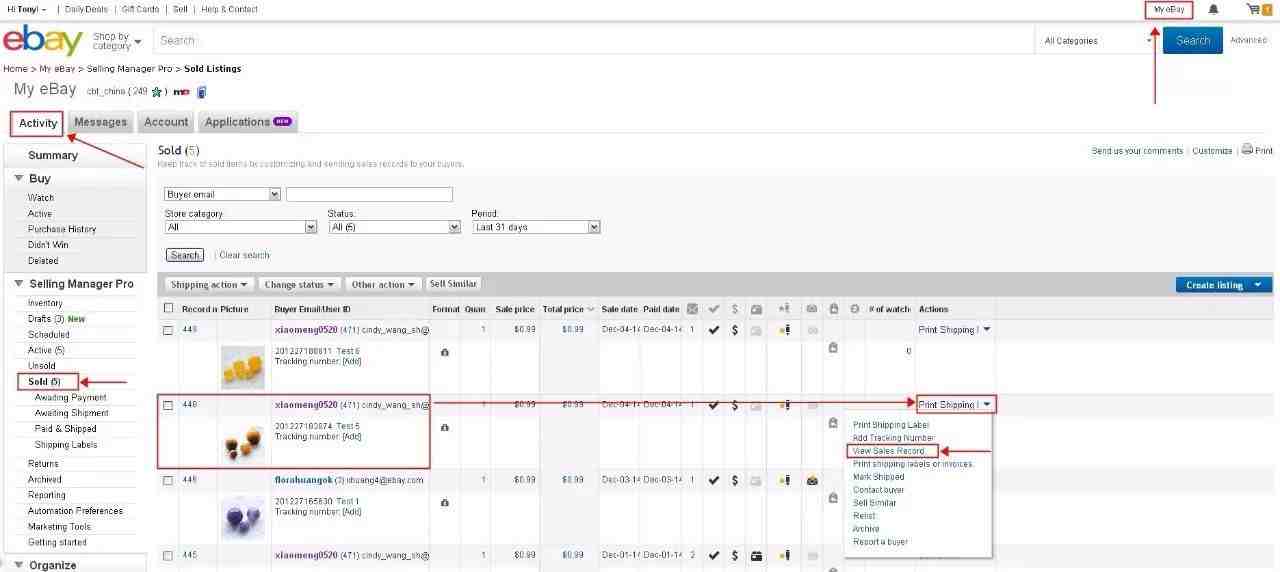Viewport: 1280px width, 572px height.
Task: Click the lock icon in Test 6 row
Action: point(832,348)
